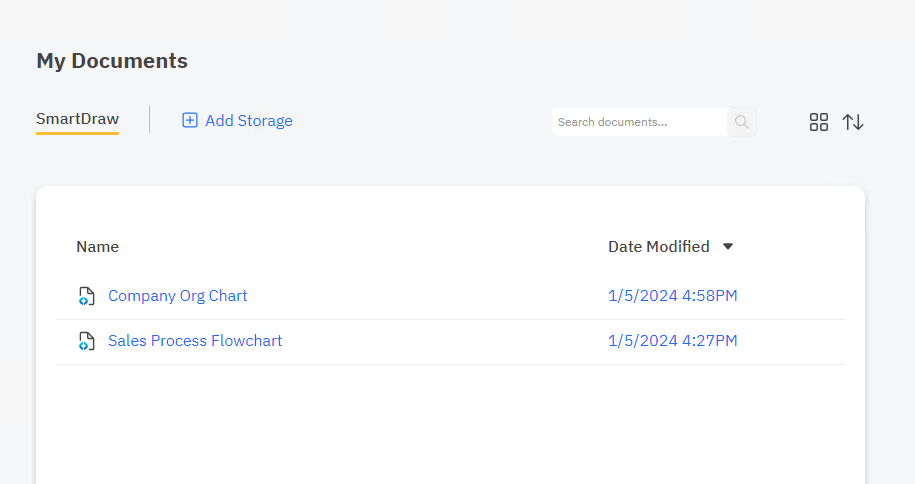
Task: Click the plus icon beside Add Storage
Action: 190,121
